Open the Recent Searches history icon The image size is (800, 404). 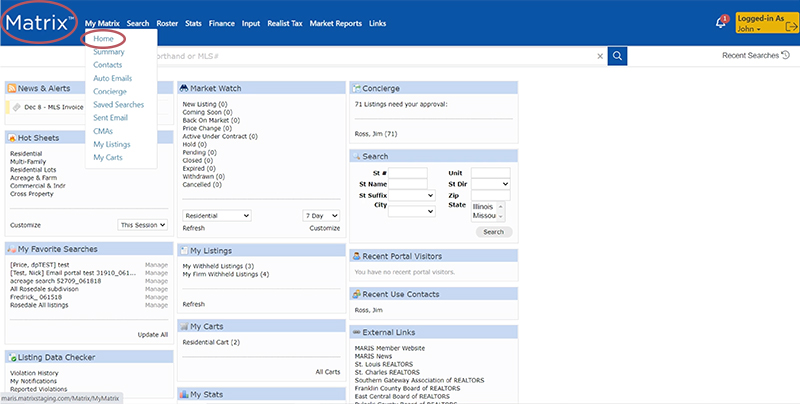pos(785,56)
